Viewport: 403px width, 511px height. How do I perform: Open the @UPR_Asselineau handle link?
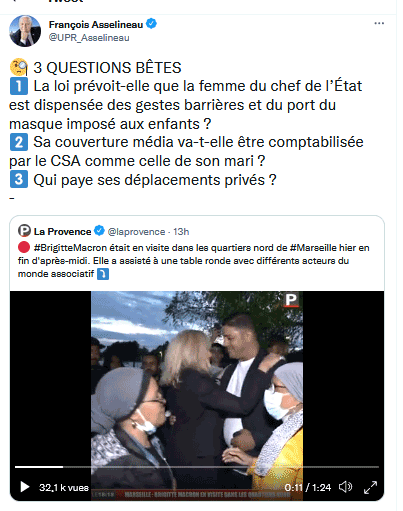89,38
